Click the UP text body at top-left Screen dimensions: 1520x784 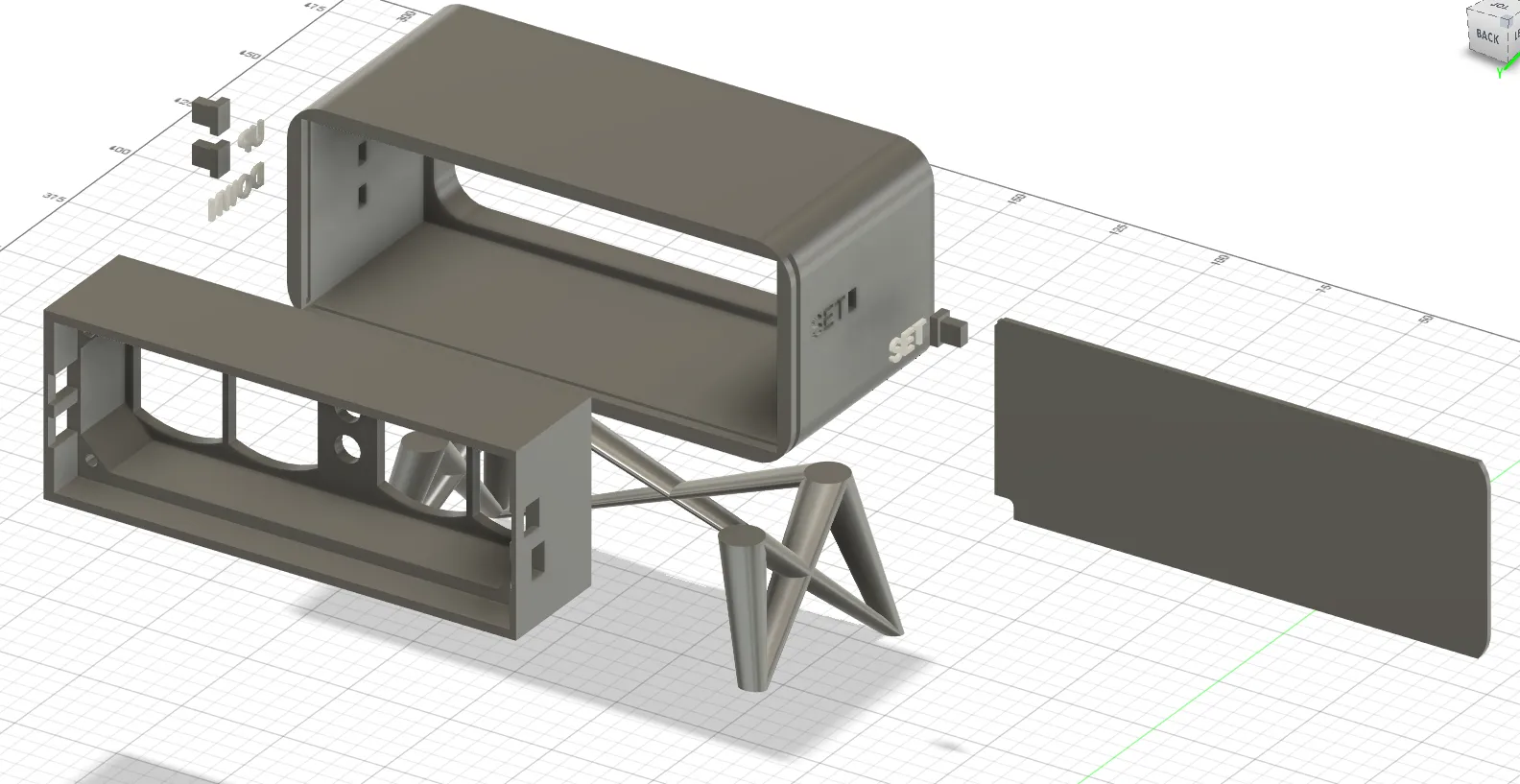pyautogui.click(x=250, y=136)
